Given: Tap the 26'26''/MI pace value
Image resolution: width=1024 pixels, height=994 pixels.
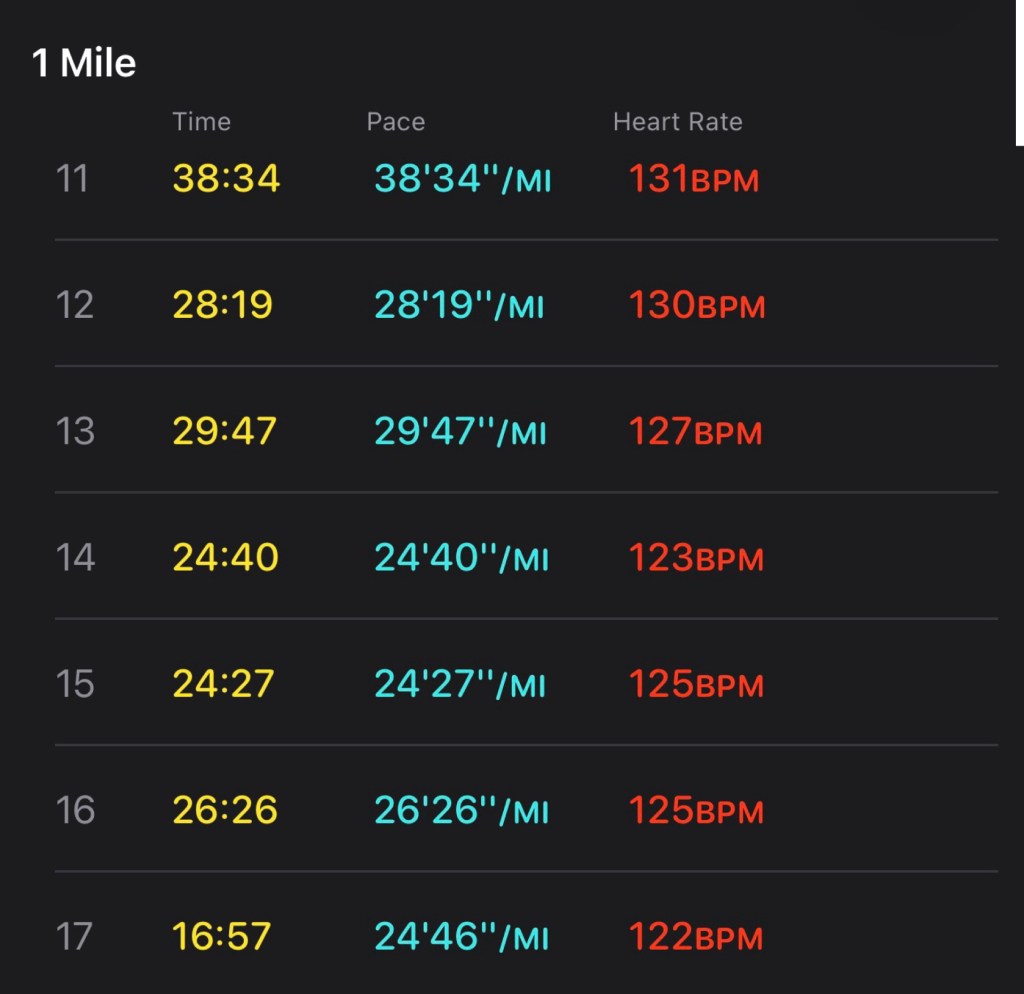Looking at the screenshot, I should pos(461,810).
